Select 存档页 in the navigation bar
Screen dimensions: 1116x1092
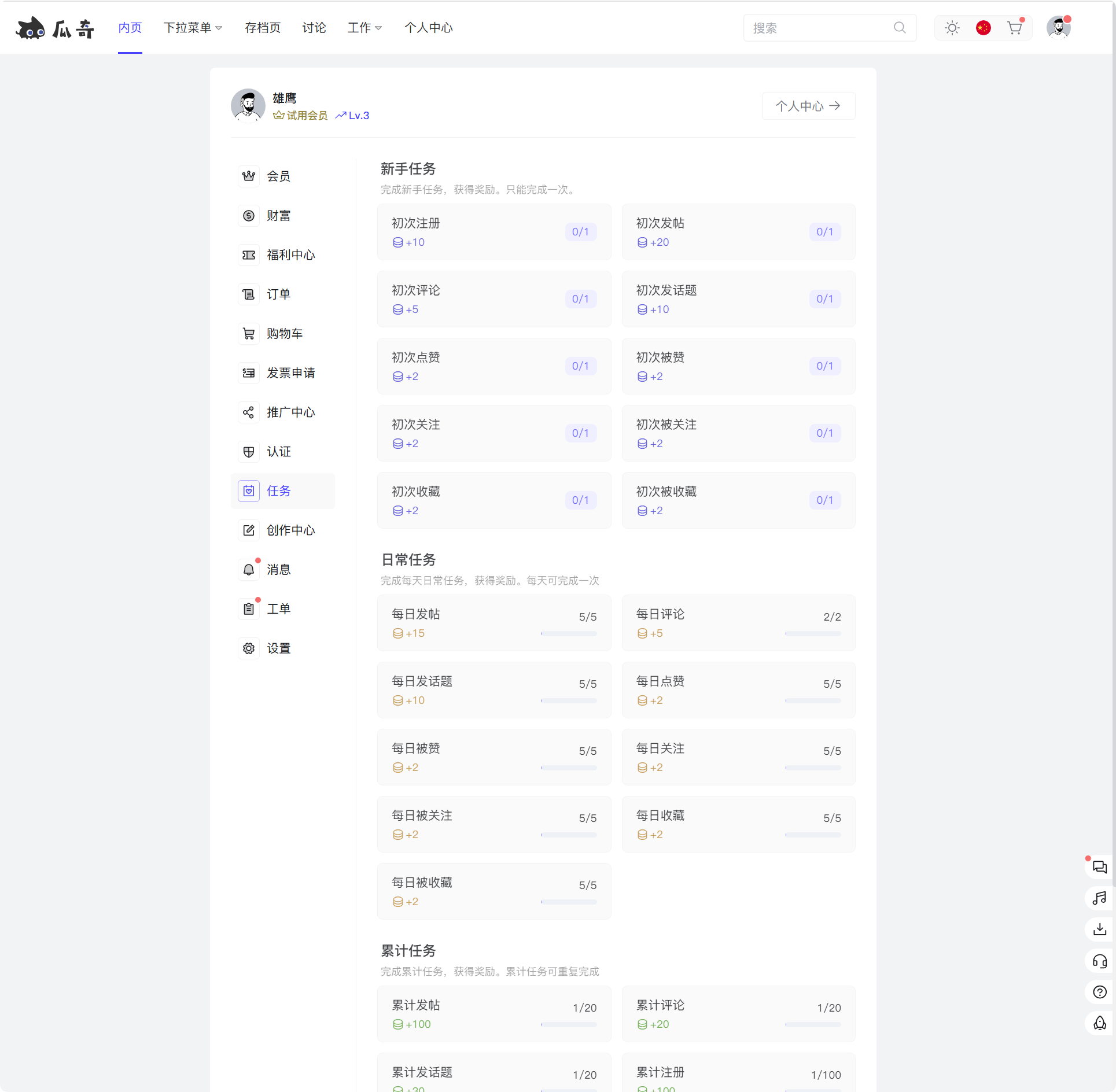pyautogui.click(x=262, y=27)
